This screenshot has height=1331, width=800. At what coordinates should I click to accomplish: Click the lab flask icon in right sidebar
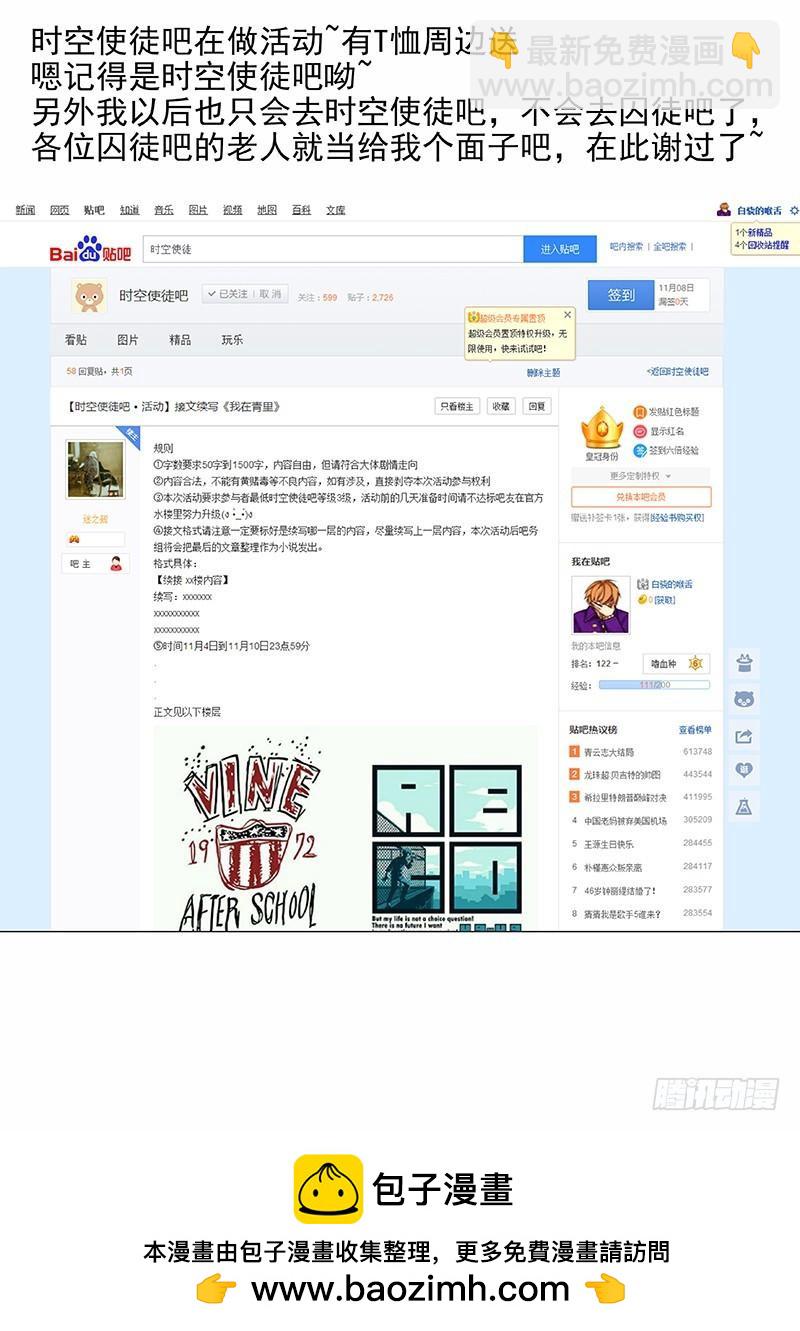[743, 807]
